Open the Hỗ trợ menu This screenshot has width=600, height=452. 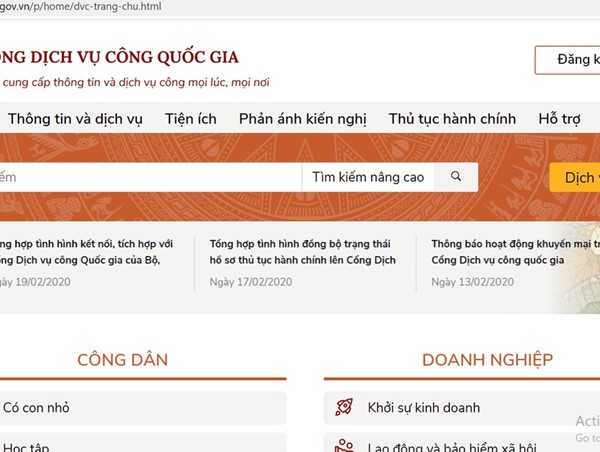tap(559, 119)
